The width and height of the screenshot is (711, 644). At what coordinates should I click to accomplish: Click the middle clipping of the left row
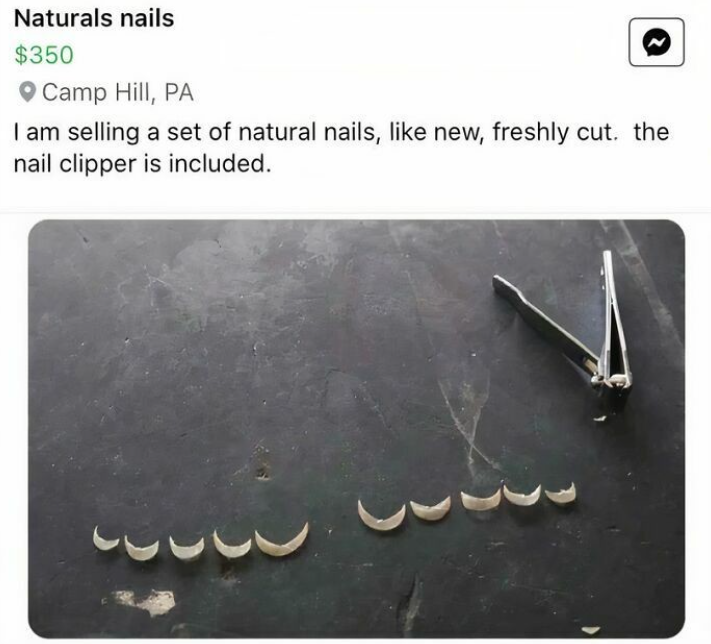click(x=187, y=547)
